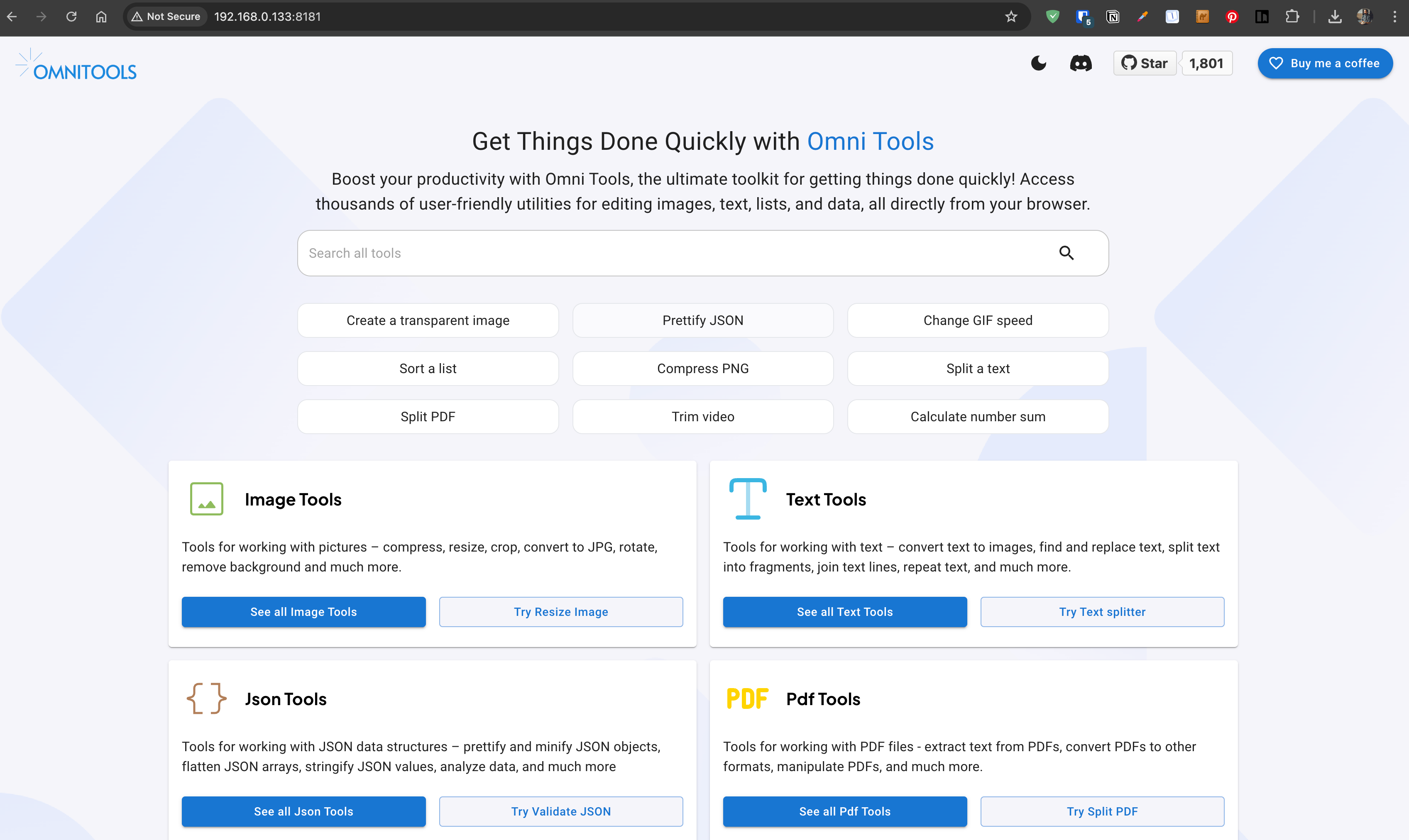Click the browser home icon
This screenshot has width=1409, height=840.
pyautogui.click(x=101, y=17)
